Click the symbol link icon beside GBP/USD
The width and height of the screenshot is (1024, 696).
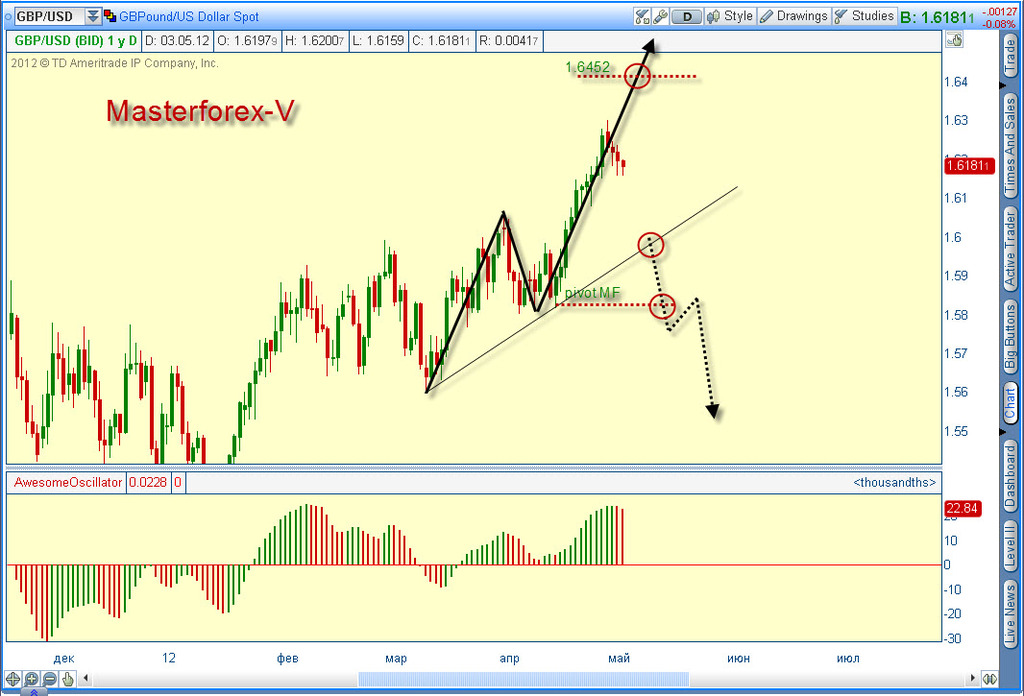(x=110, y=16)
